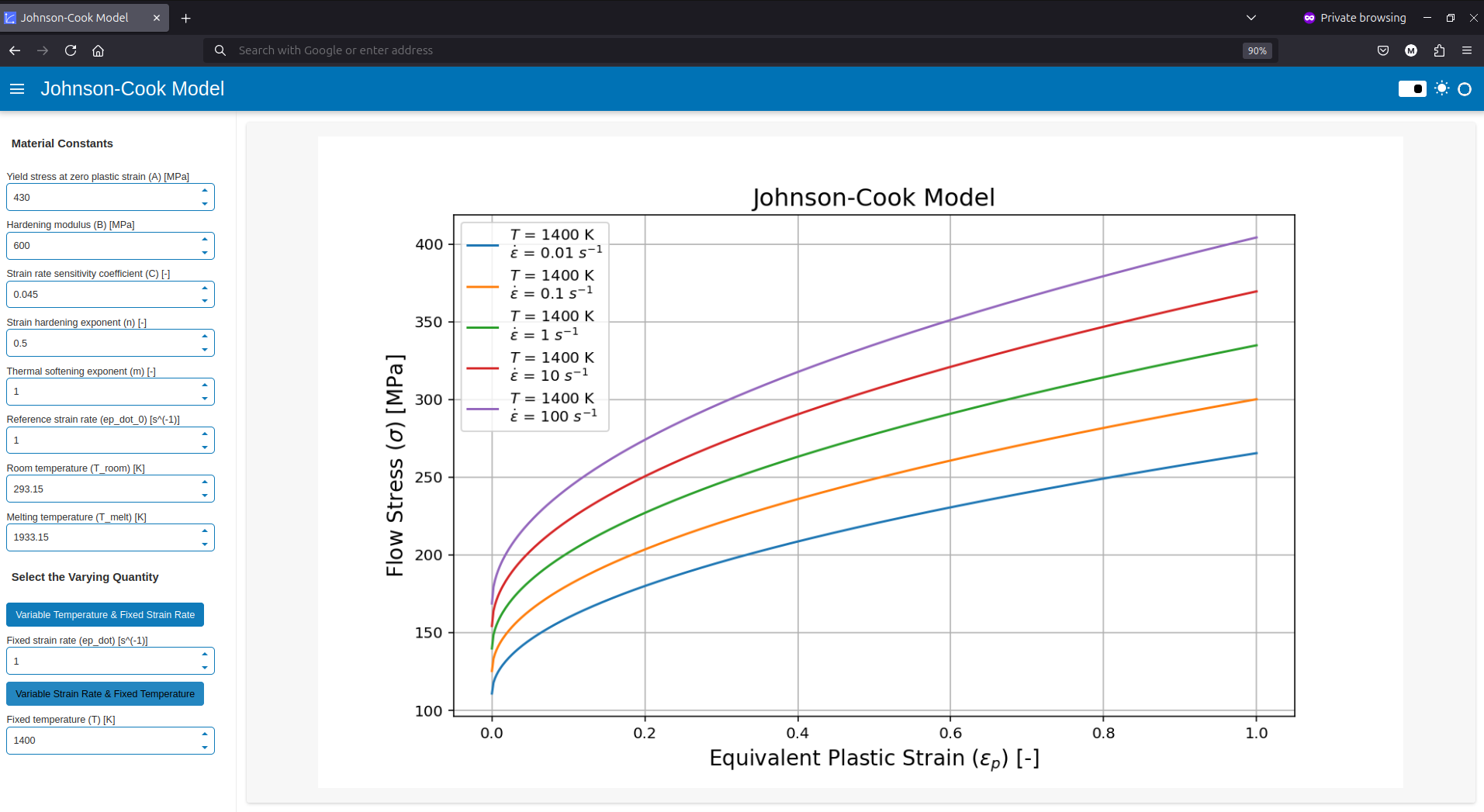Viewport: 1484px width, 812px height.
Task: Click the circle busy indicator icon
Action: 1465,89
